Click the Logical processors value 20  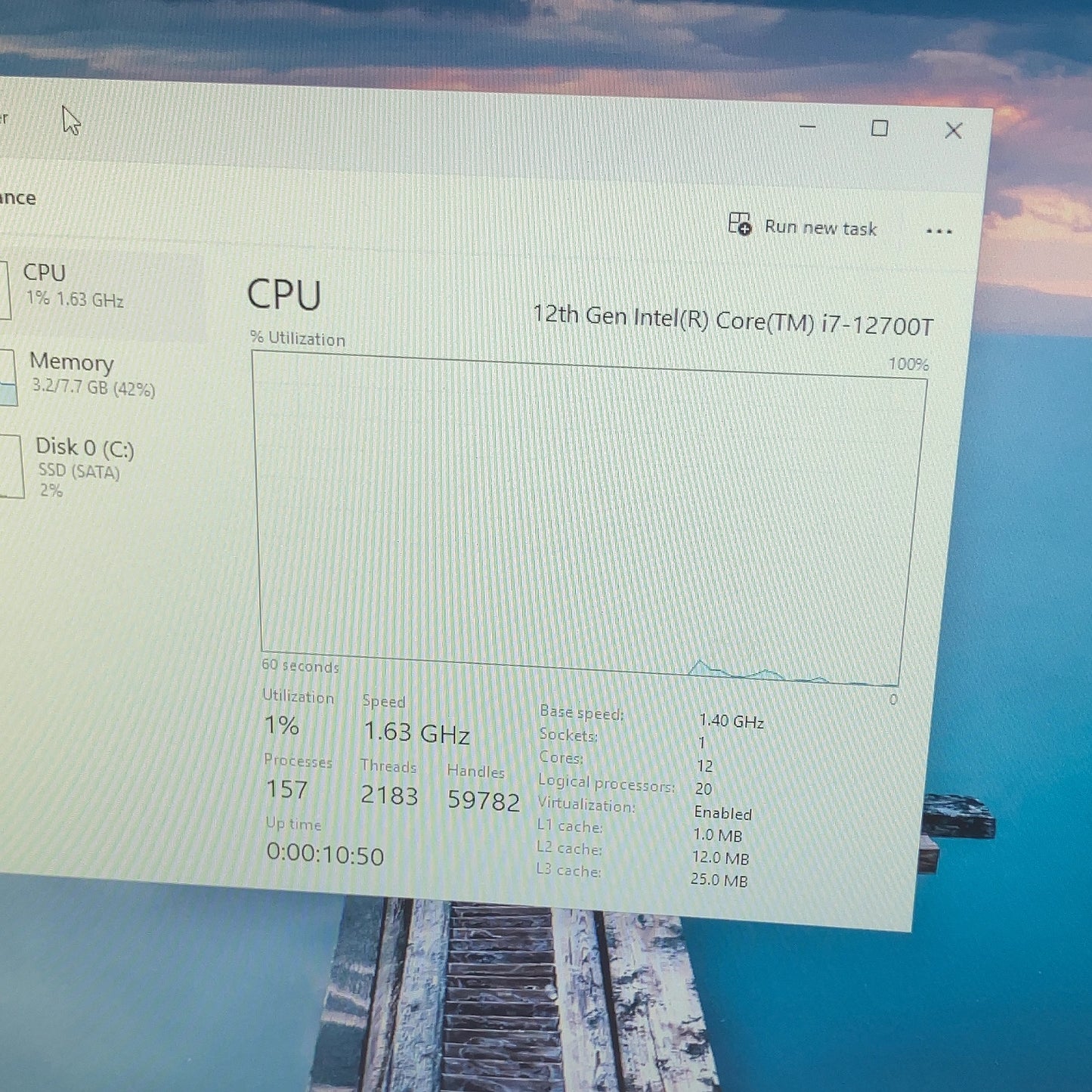coord(704,789)
